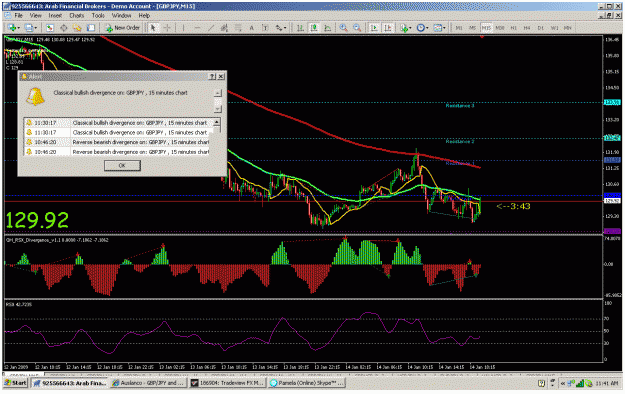Switch chart to Line Chart mode
Screen dimensions: 625x394
tap(328, 28)
